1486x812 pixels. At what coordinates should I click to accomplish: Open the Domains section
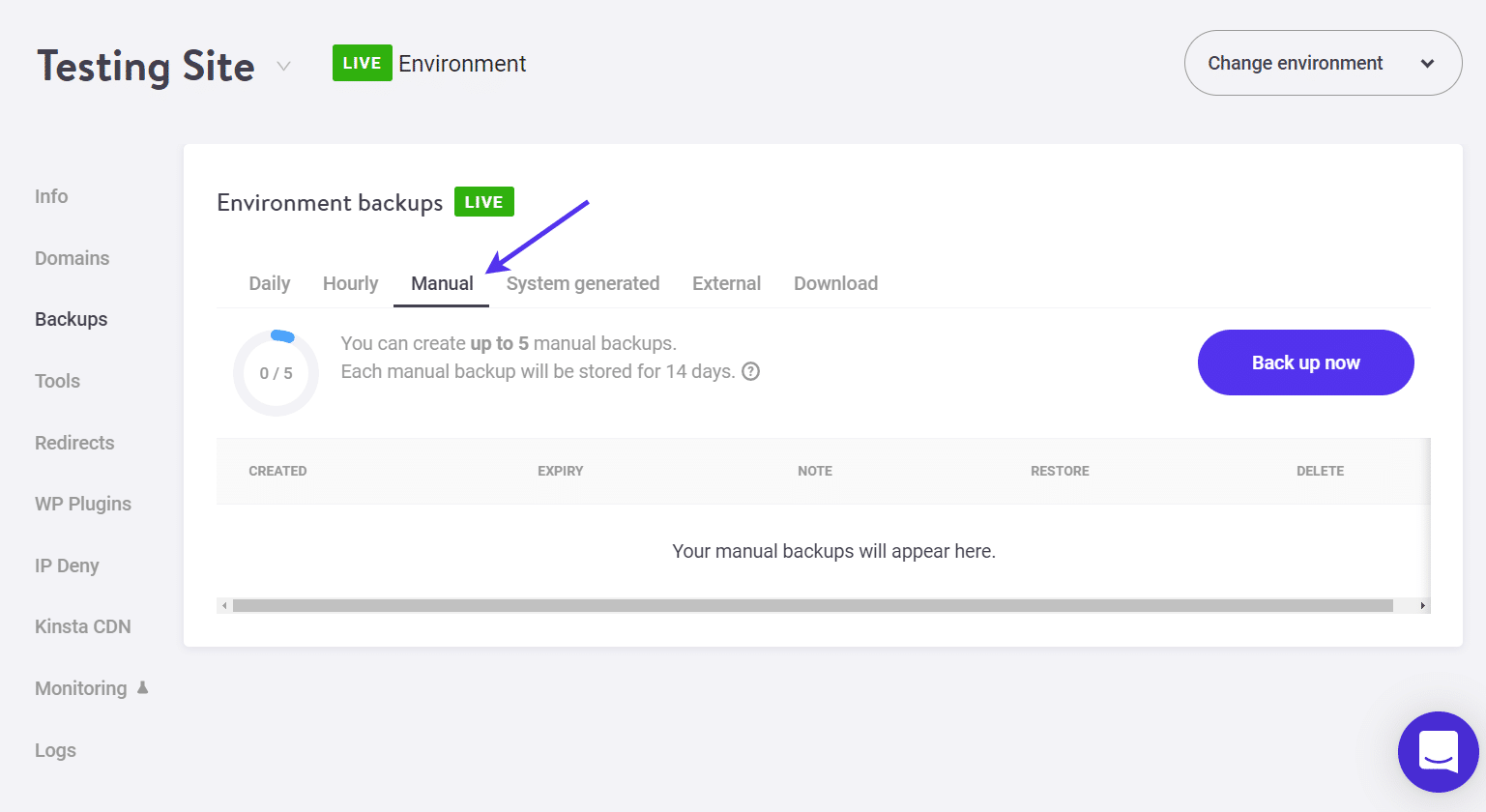point(72,258)
